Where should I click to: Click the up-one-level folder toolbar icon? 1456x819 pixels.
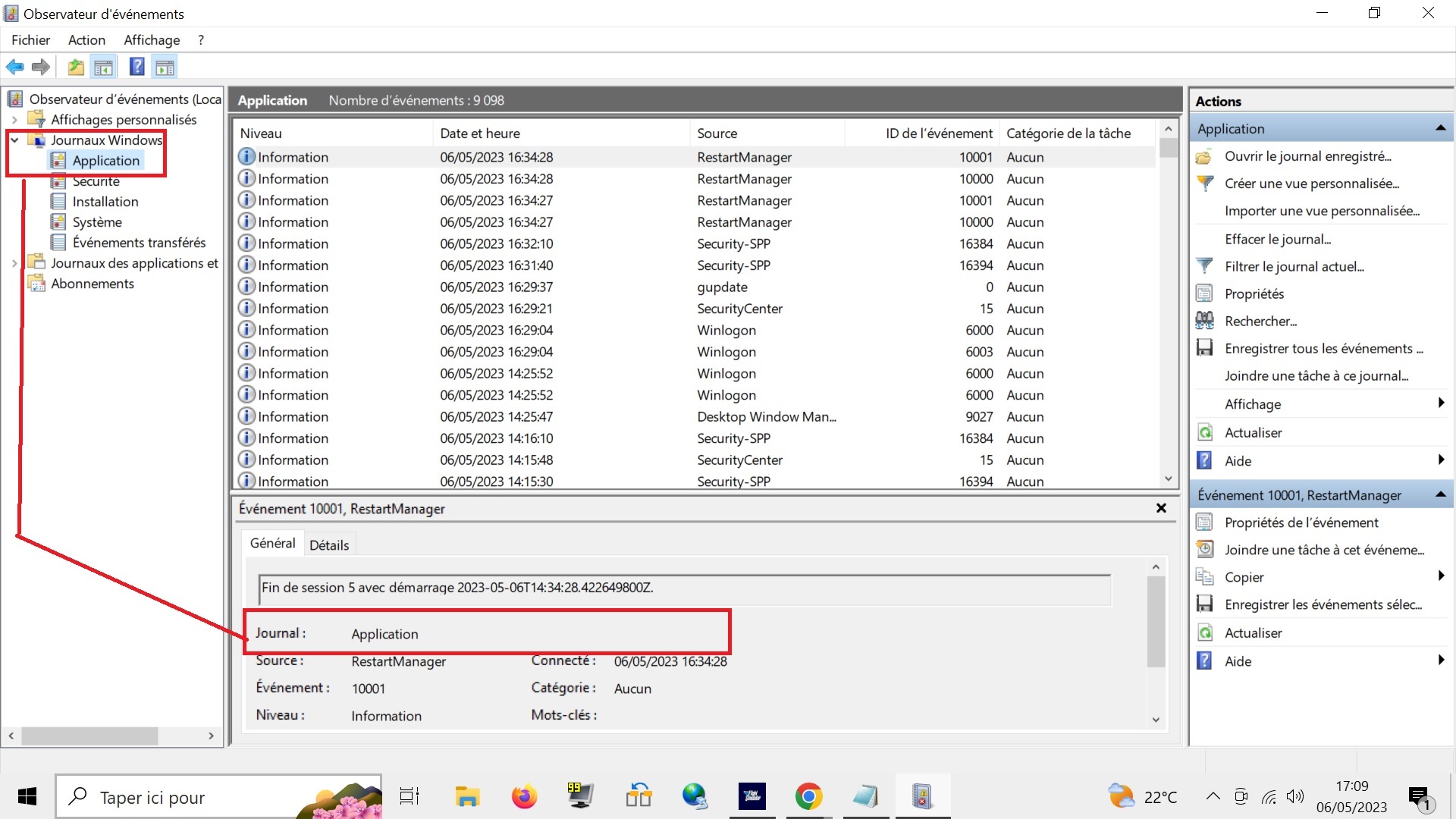point(76,67)
